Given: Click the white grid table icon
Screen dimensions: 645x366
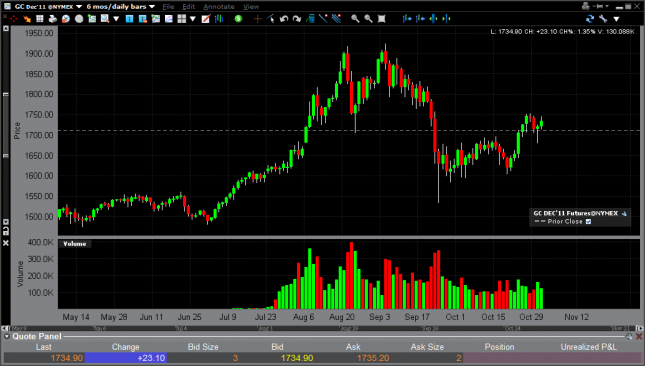Looking at the screenshot, I should [39, 19].
